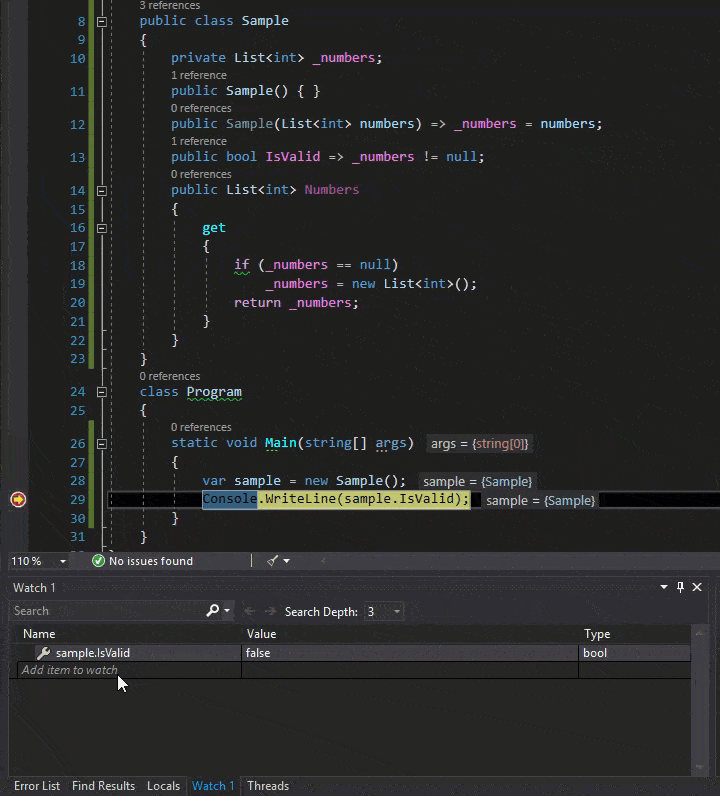Click the args = {string[0]} data tip
This screenshot has width=720, height=796.
(479, 444)
